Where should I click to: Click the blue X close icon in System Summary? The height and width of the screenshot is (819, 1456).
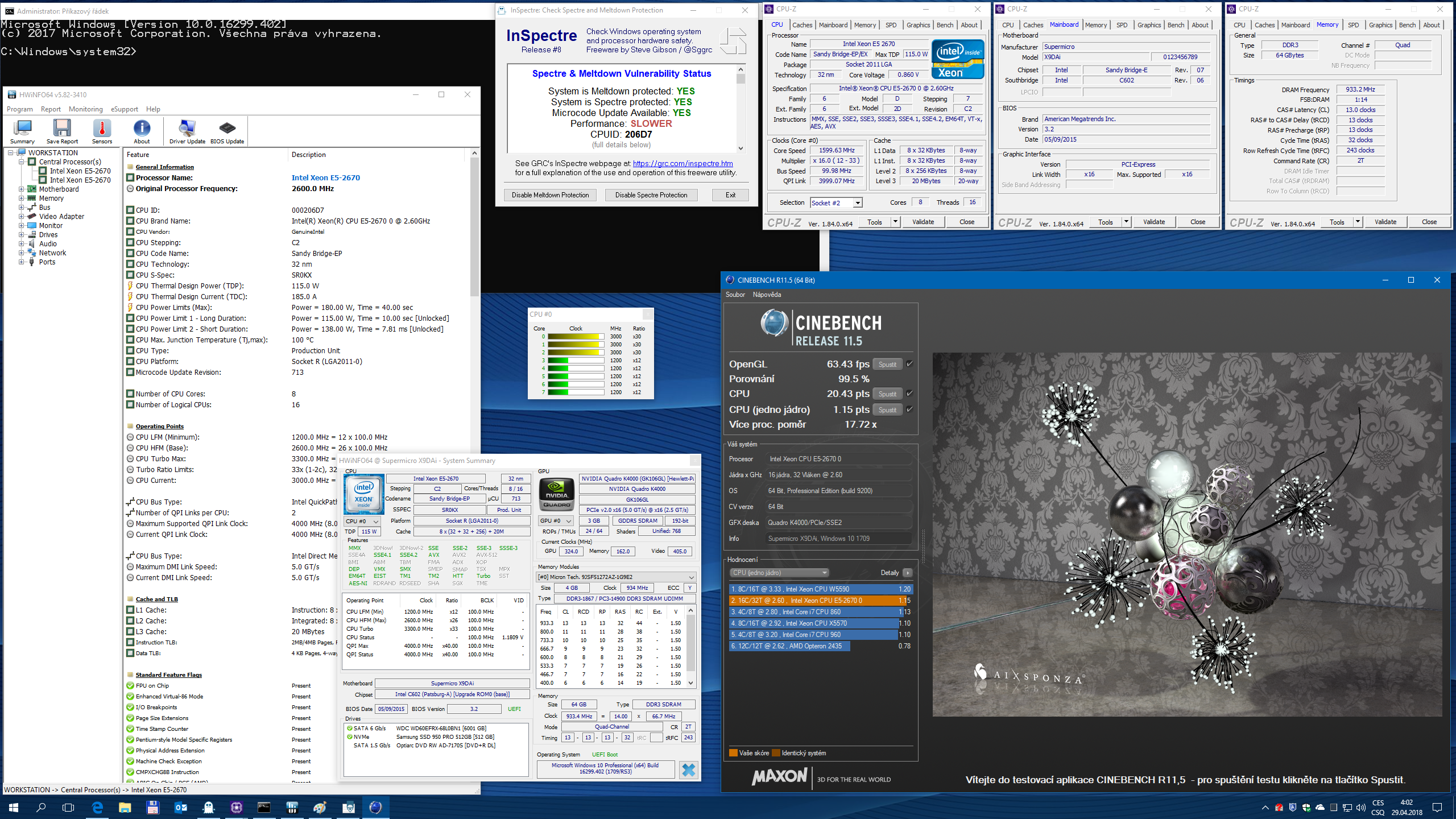[688, 770]
